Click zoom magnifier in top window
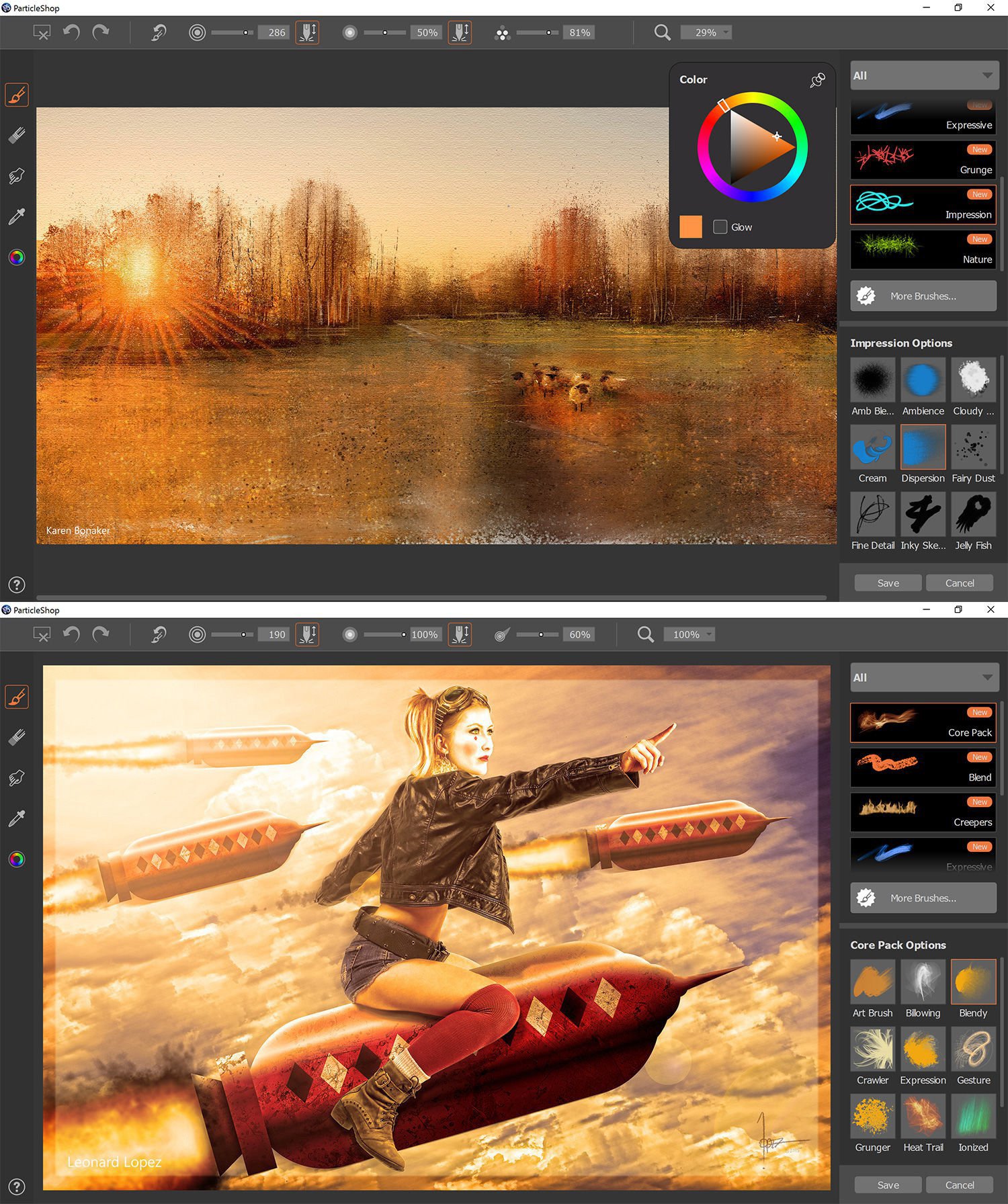The height and width of the screenshot is (1204, 1008). point(662,32)
